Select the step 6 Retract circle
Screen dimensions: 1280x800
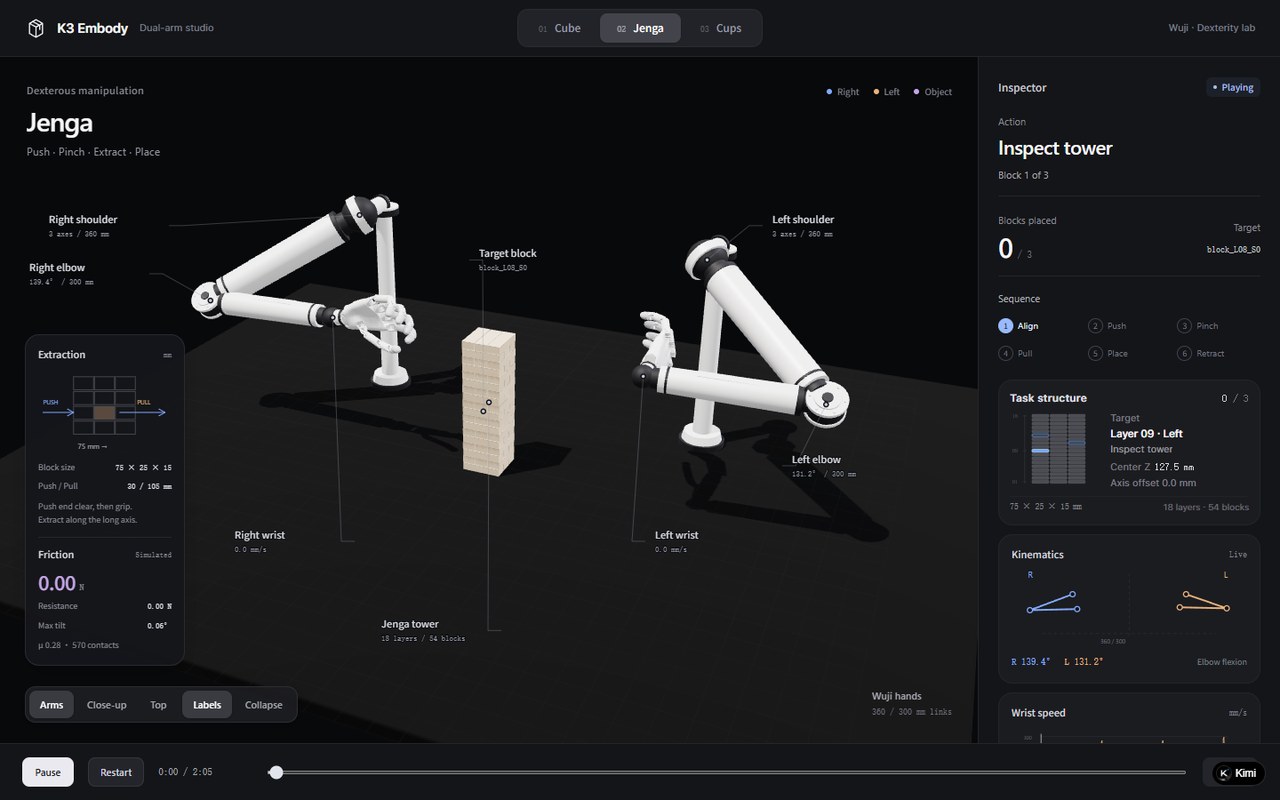click(1184, 353)
